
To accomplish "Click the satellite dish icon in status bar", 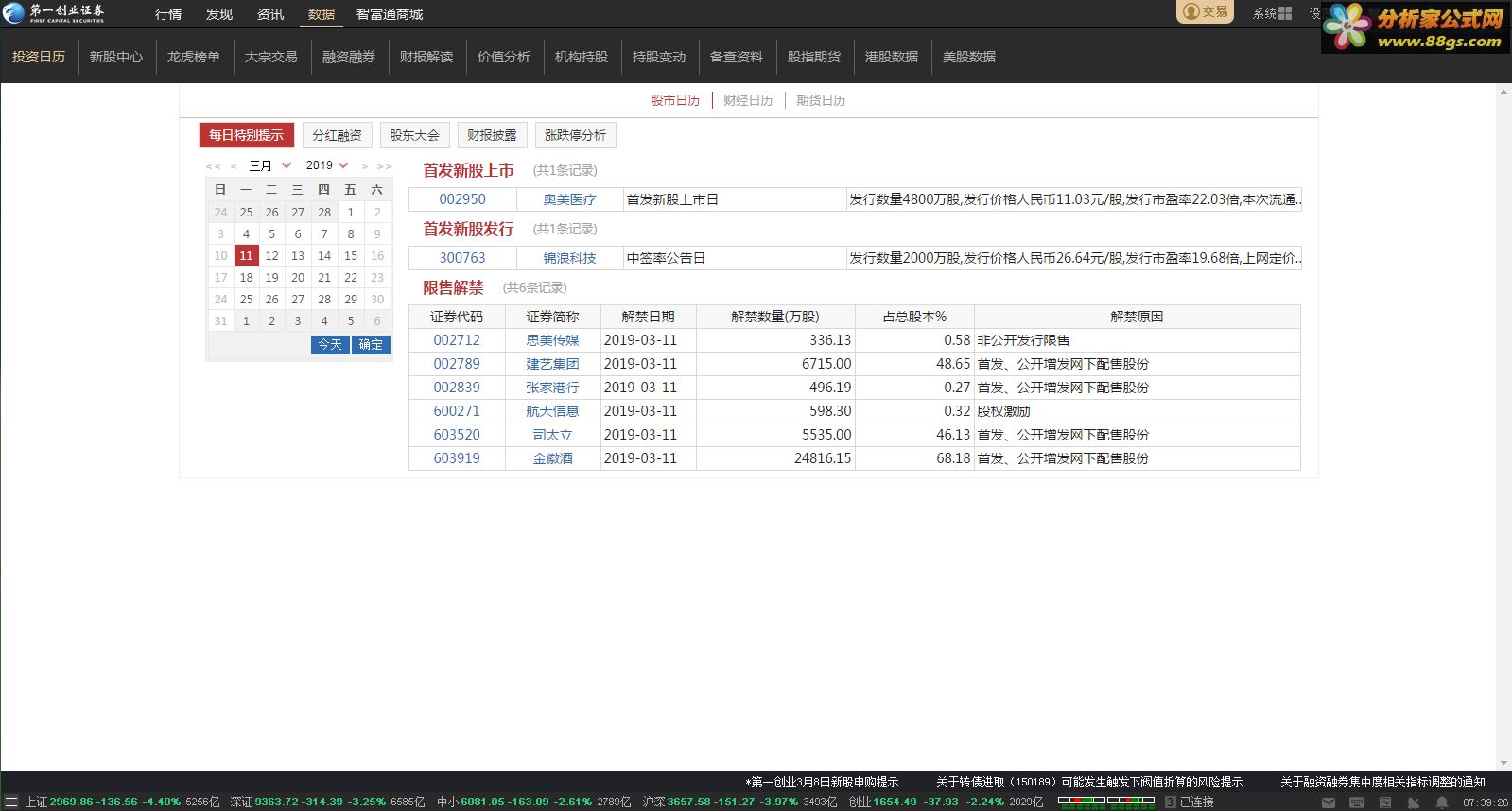I will point(1414,802).
